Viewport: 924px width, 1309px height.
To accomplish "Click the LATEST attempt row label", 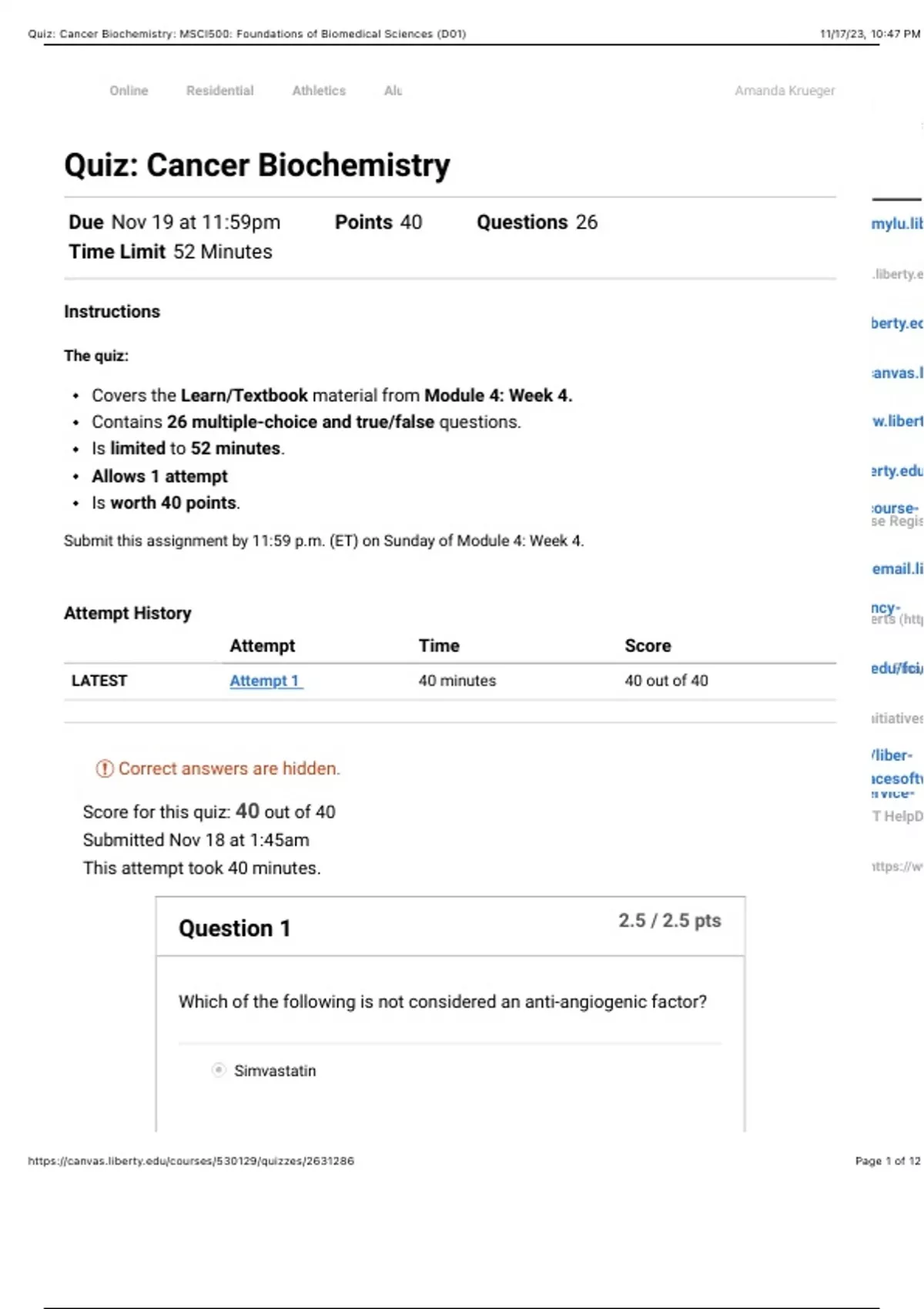I will 99,681.
